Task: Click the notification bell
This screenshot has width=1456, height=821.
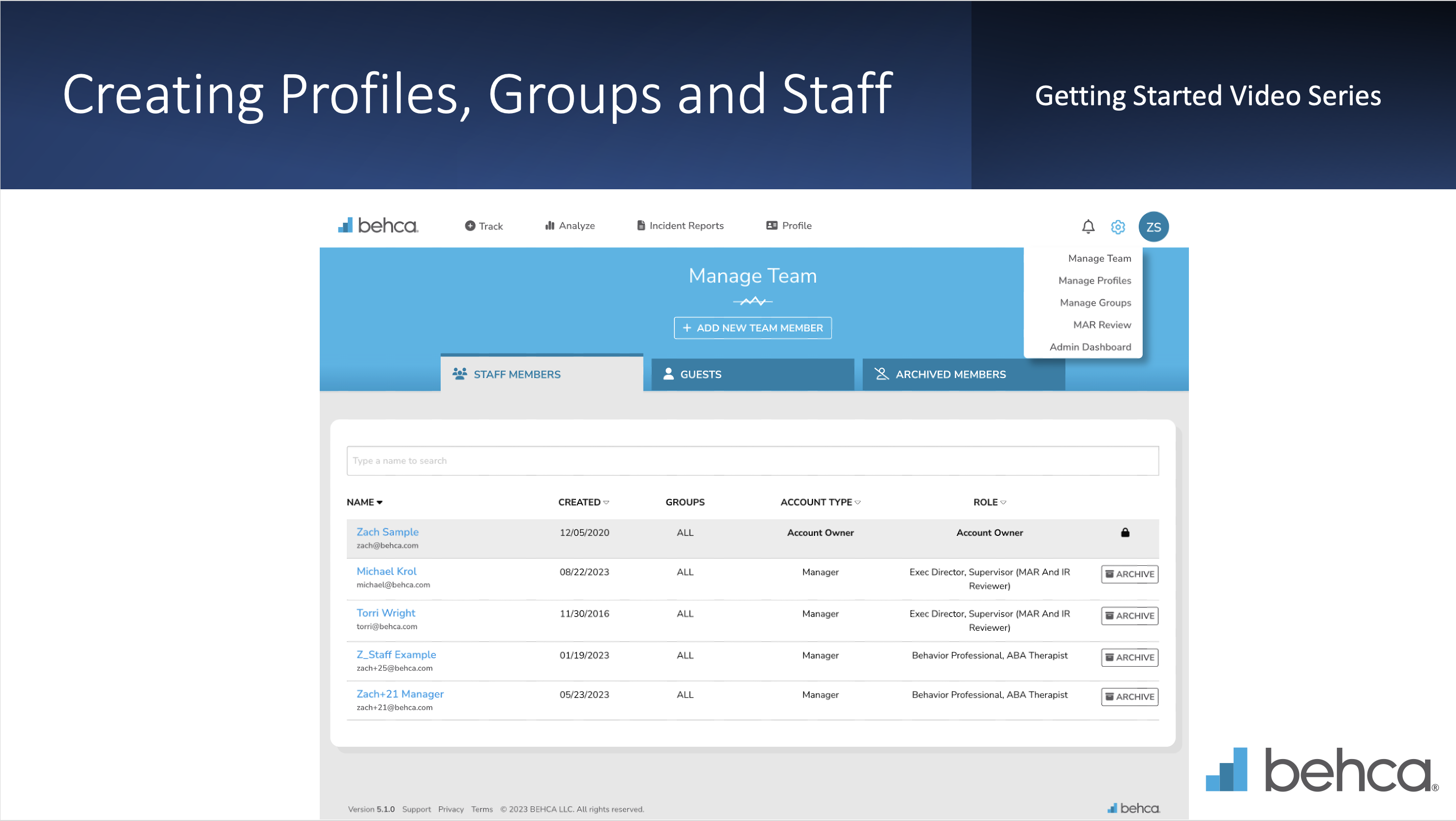Action: 1088,227
